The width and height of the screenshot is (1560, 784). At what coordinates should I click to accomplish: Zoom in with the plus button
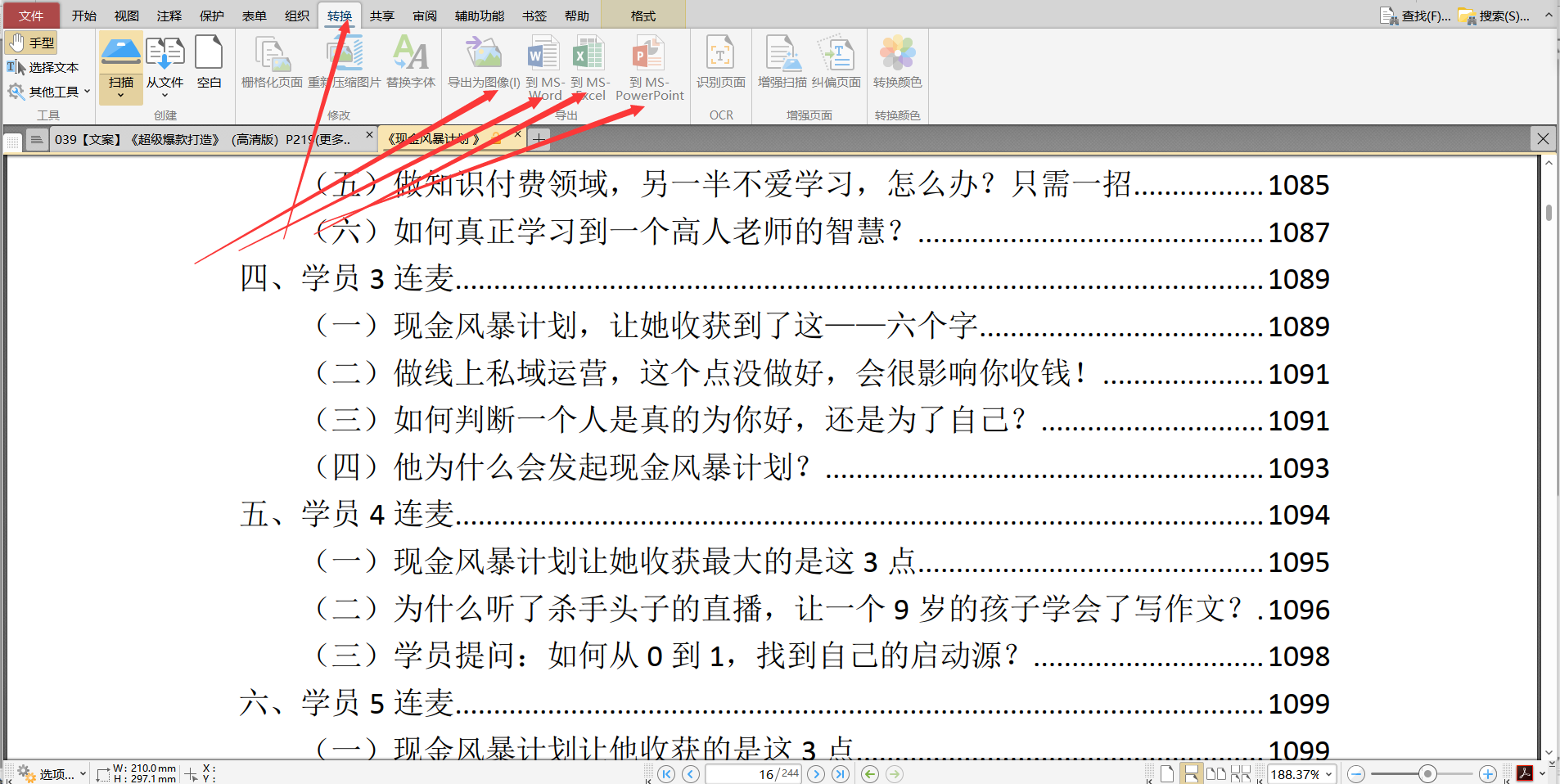point(1488,774)
